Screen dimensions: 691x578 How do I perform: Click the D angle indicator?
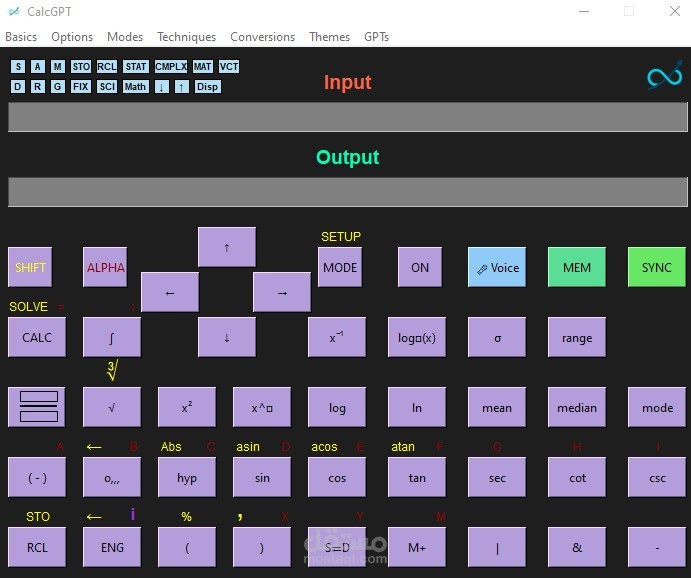click(18, 86)
